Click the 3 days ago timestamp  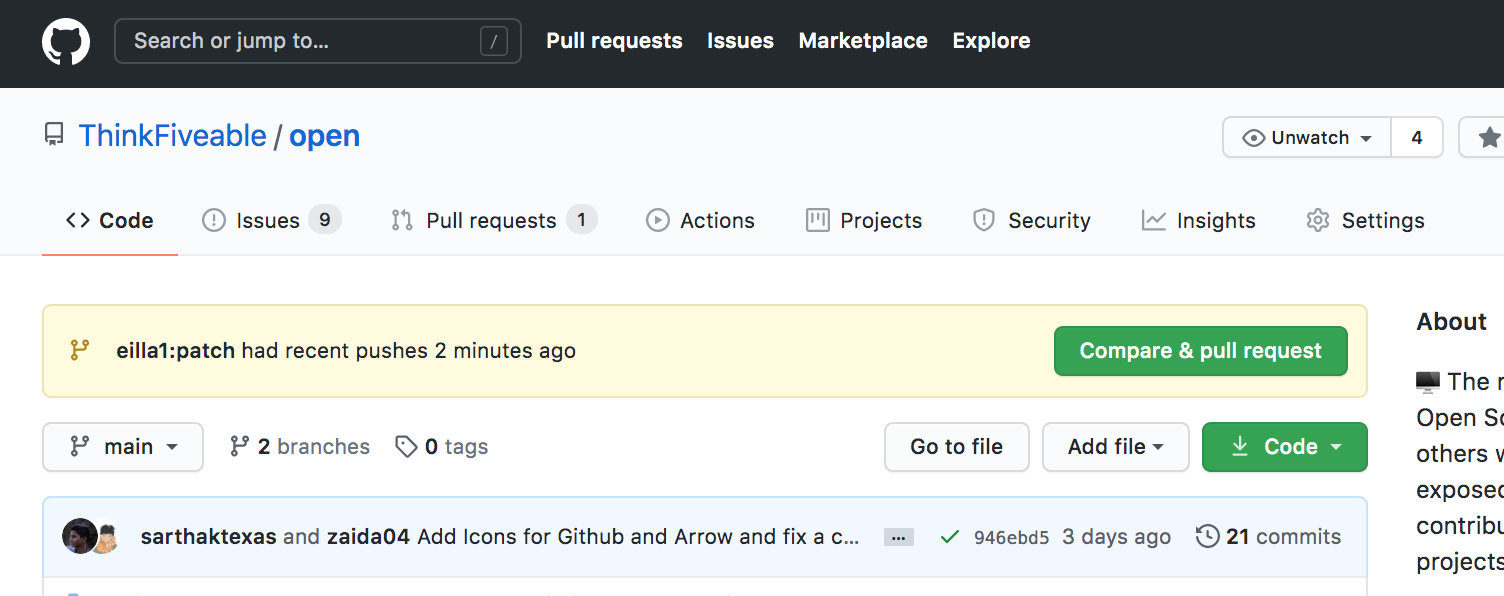click(1116, 537)
